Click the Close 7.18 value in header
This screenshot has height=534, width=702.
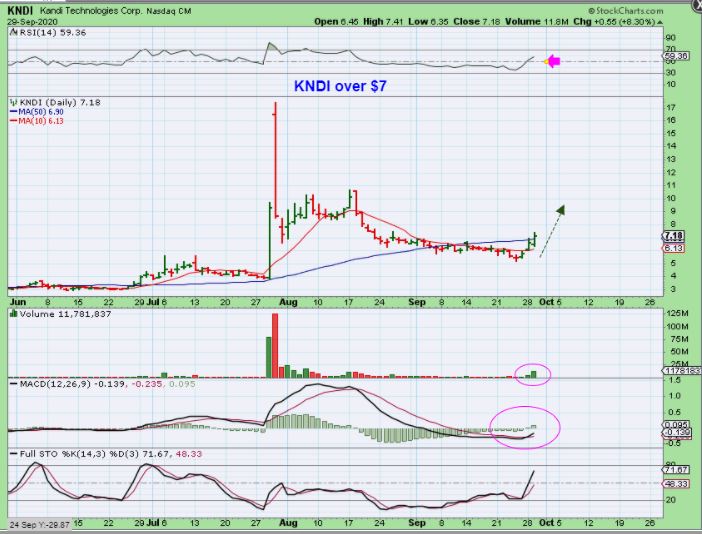[x=476, y=21]
